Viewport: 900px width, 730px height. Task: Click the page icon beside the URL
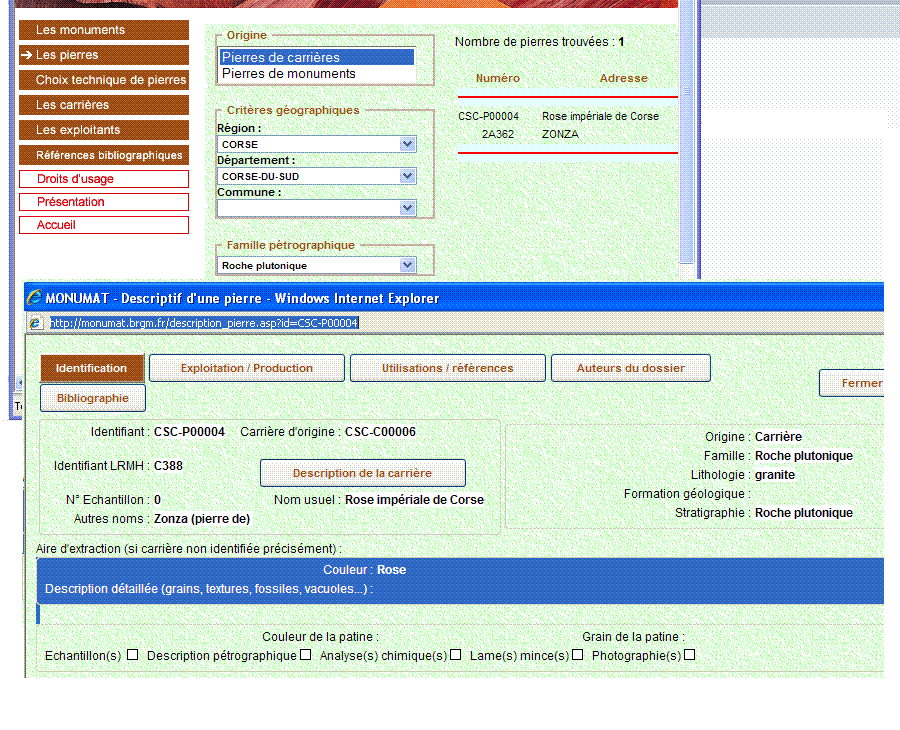(35, 323)
